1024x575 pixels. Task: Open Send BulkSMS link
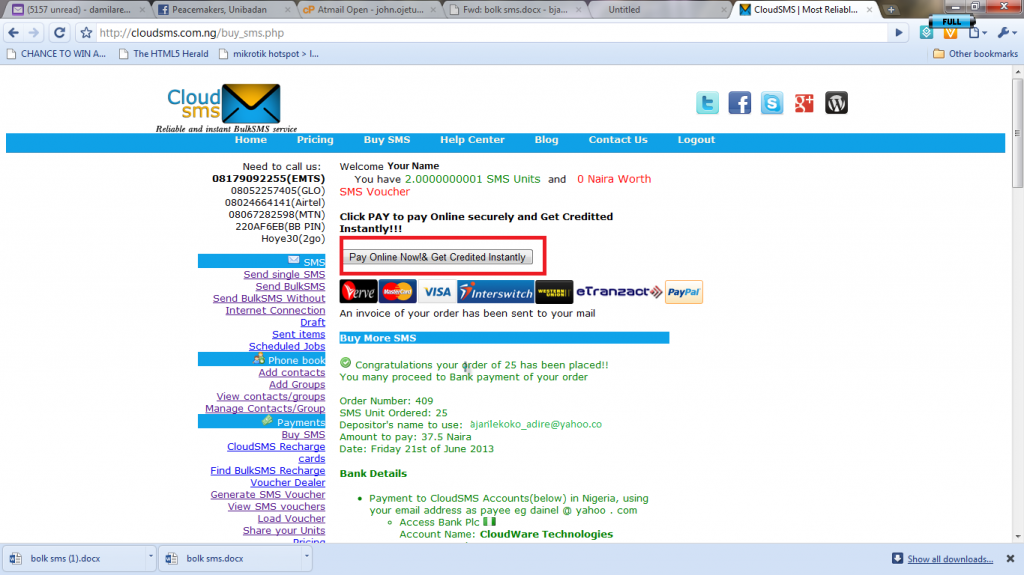pyautogui.click(x=290, y=286)
